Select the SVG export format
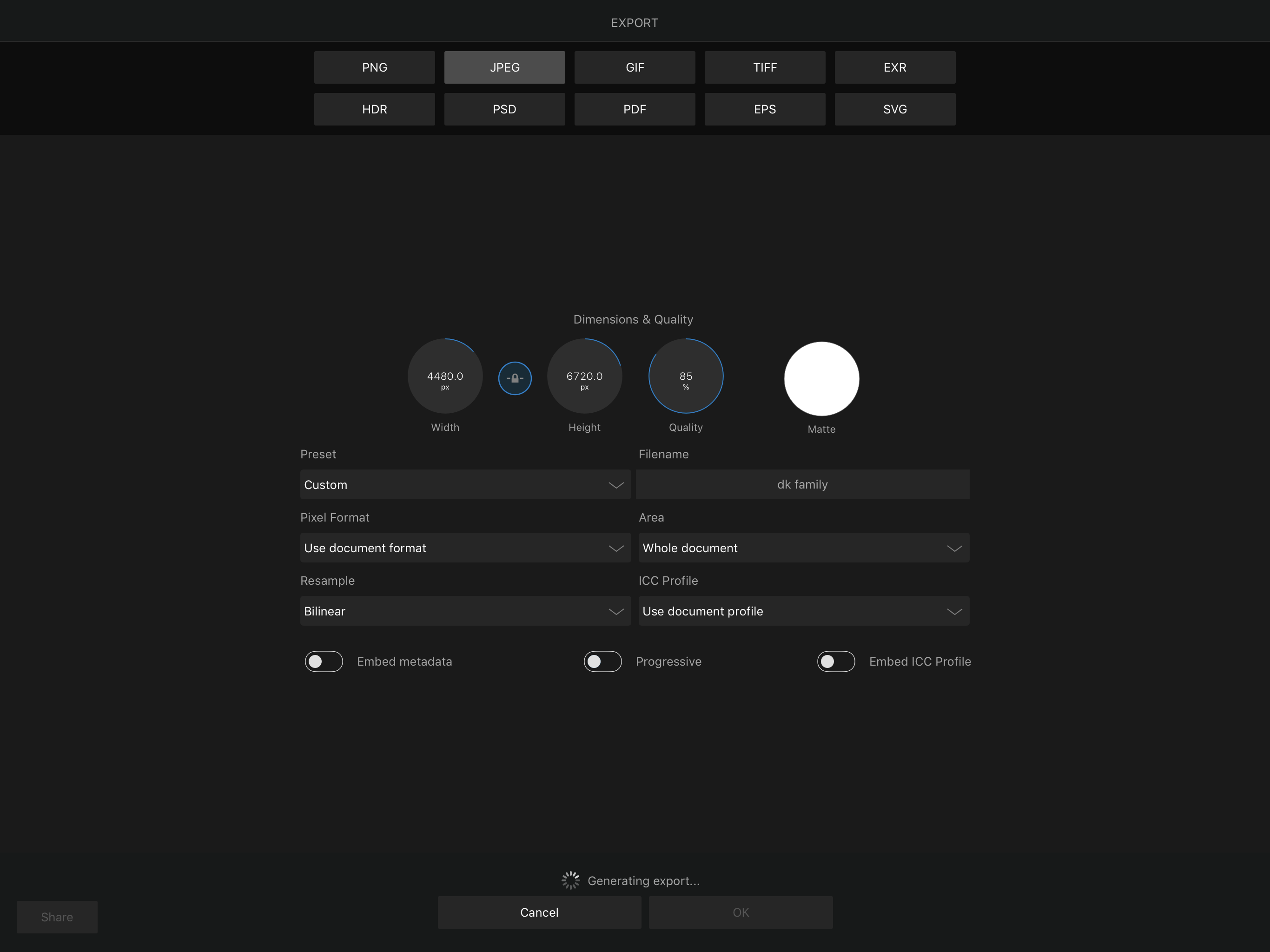Screen dimensions: 1270x952 click(x=895, y=109)
